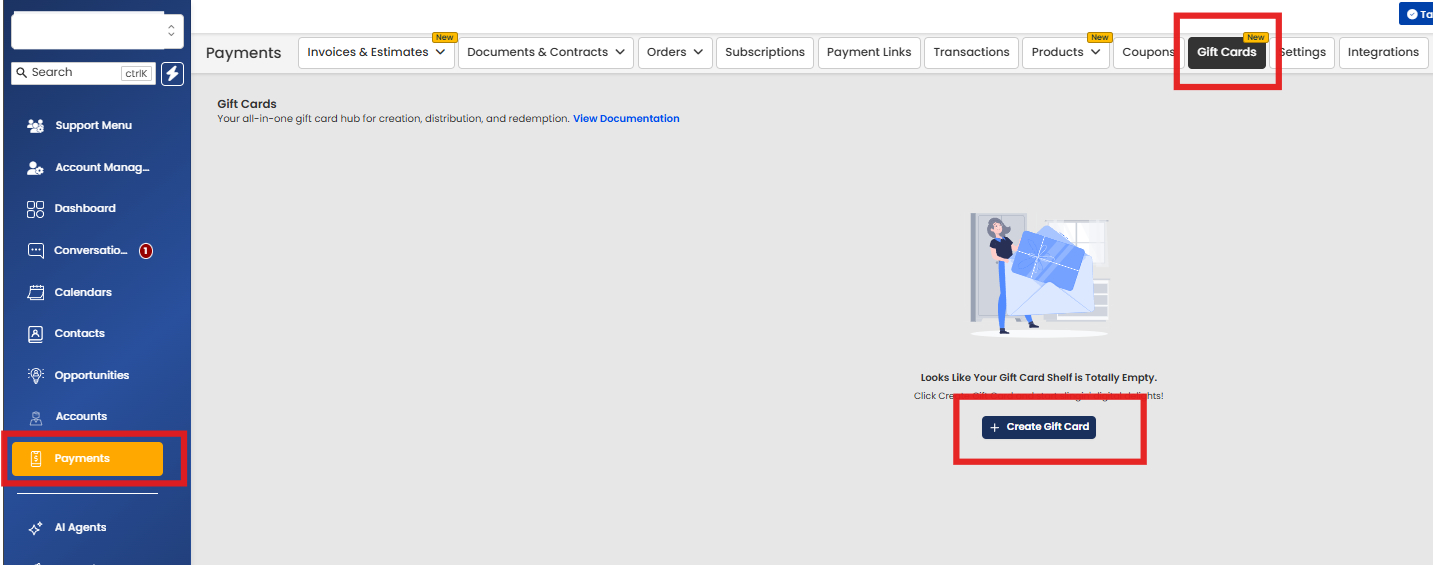The height and width of the screenshot is (565, 1433).
Task: Switch to the Settings tab
Action: coord(1302,53)
